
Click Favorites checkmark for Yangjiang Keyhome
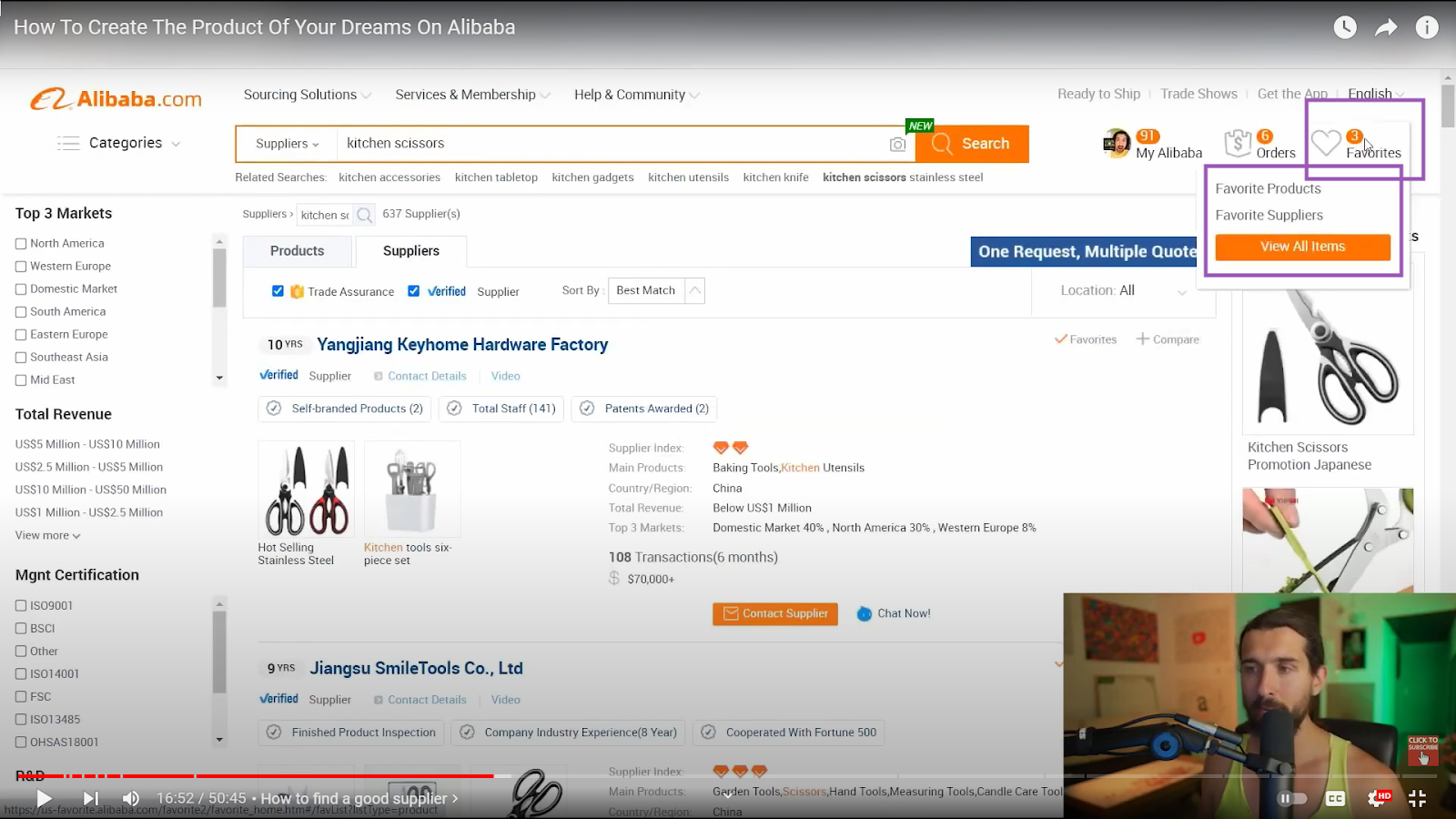tap(1060, 339)
